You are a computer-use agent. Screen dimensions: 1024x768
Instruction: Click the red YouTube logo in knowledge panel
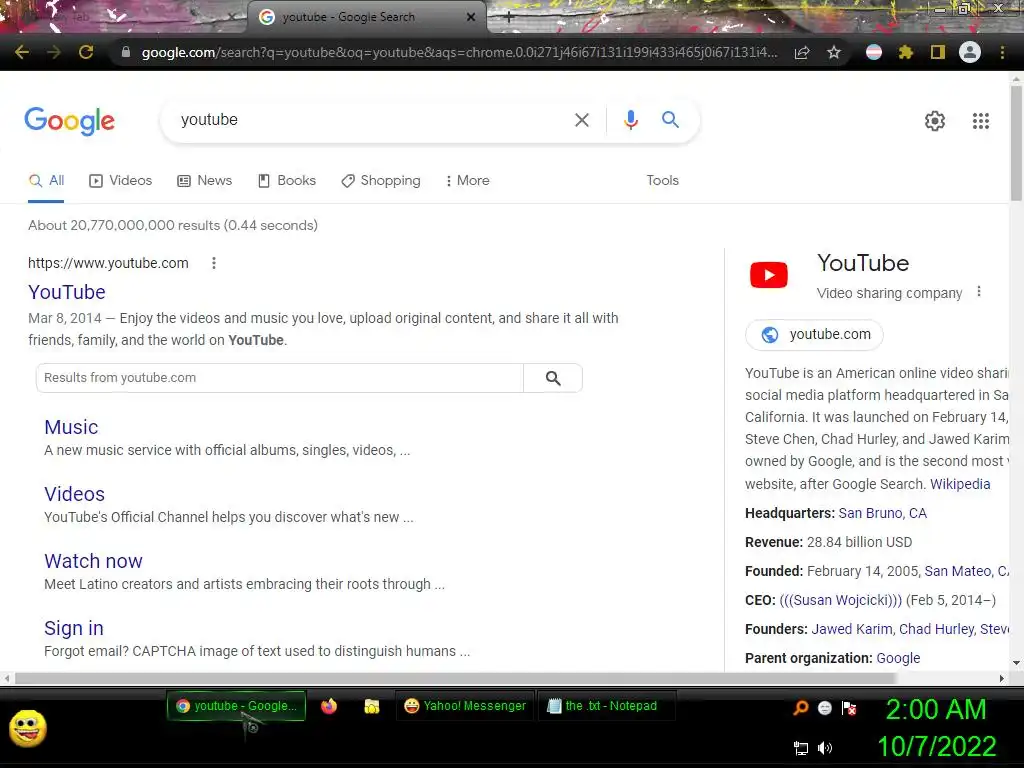pyautogui.click(x=769, y=275)
